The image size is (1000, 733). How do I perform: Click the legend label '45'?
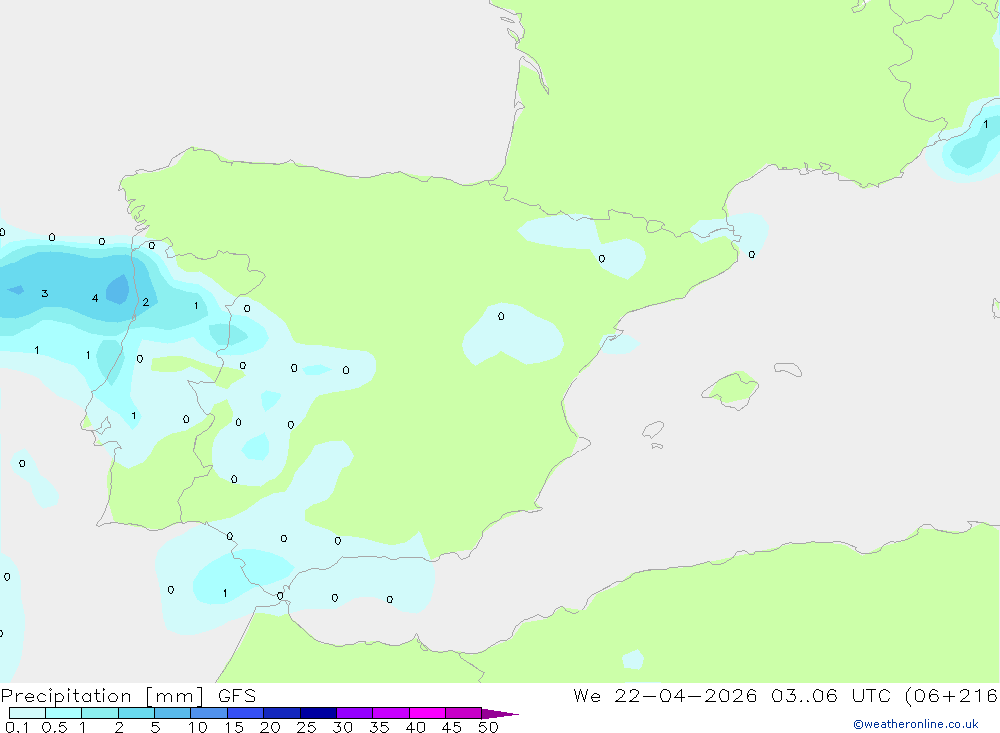(x=452, y=727)
